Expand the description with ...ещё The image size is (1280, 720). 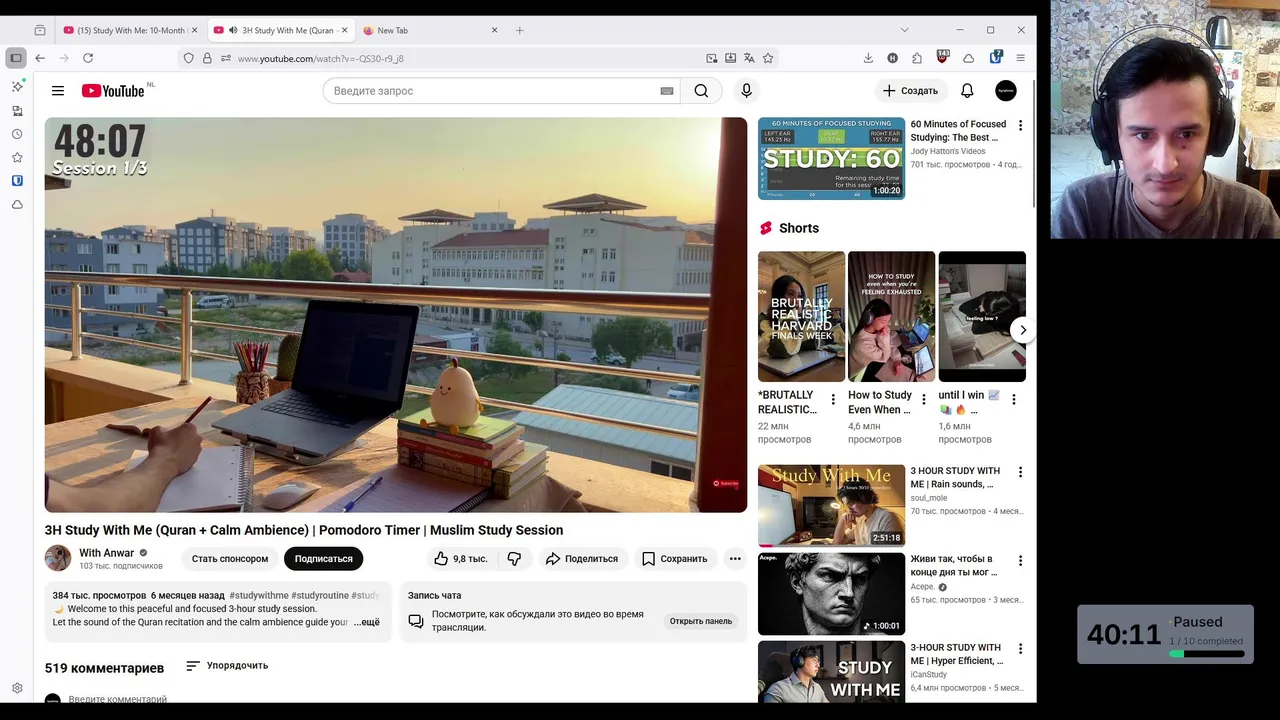(367, 622)
